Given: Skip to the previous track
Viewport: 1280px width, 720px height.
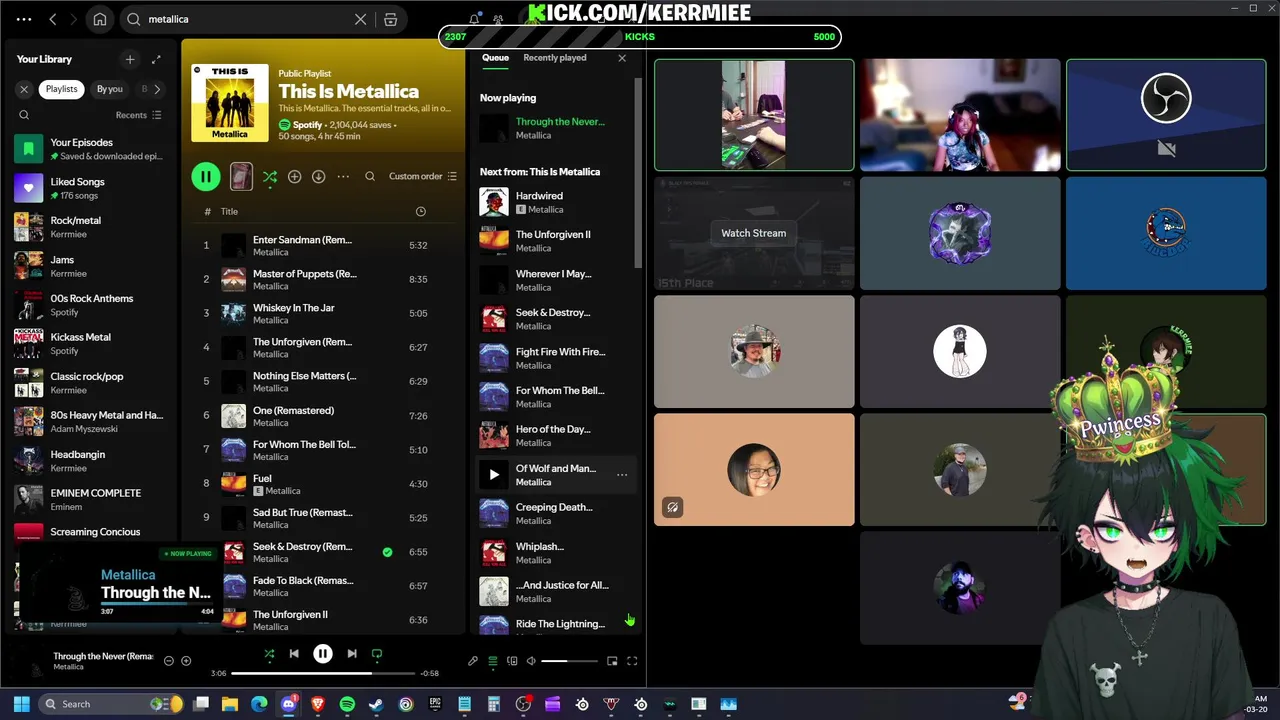Looking at the screenshot, I should 294,654.
